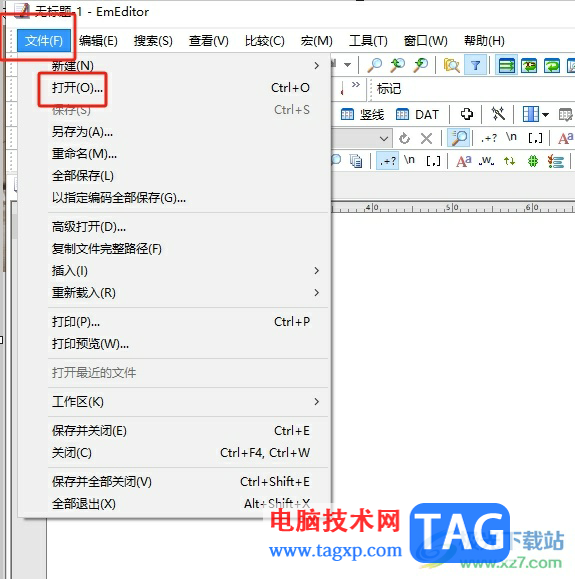Click the Find Previous magnifier icon
575x579 pixels.
(397, 65)
